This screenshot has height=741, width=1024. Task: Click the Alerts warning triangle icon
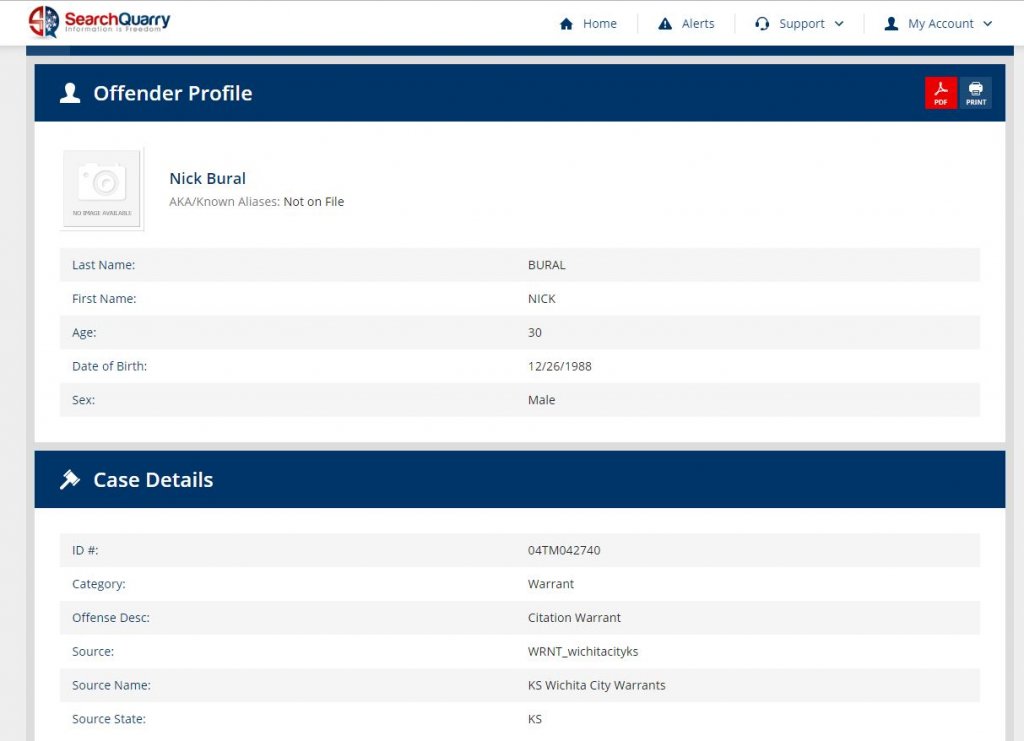tap(665, 24)
